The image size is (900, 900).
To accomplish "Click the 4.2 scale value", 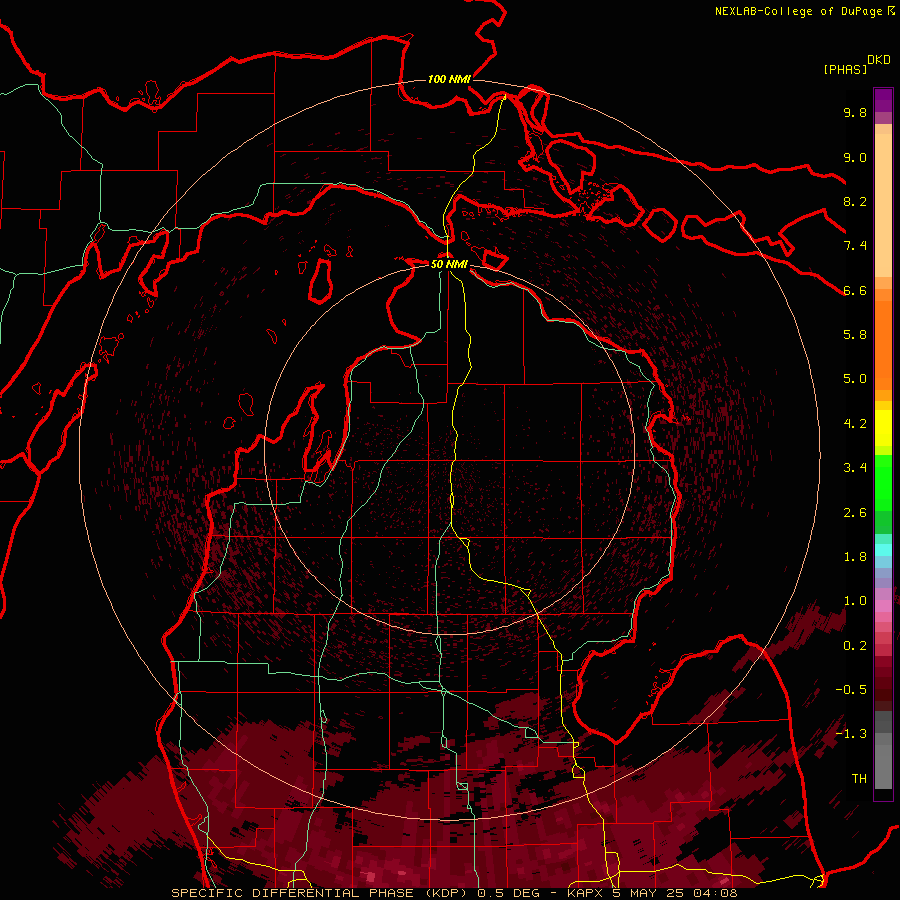I will click(855, 424).
